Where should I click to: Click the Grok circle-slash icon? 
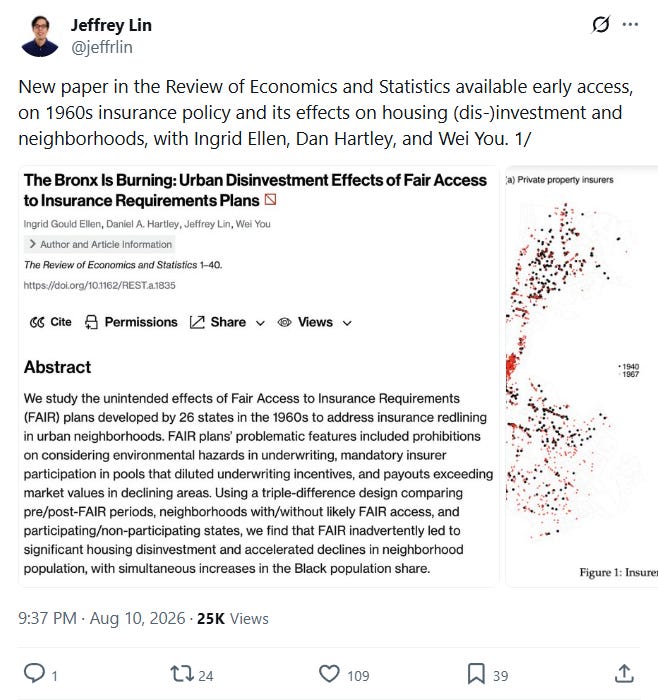point(600,25)
